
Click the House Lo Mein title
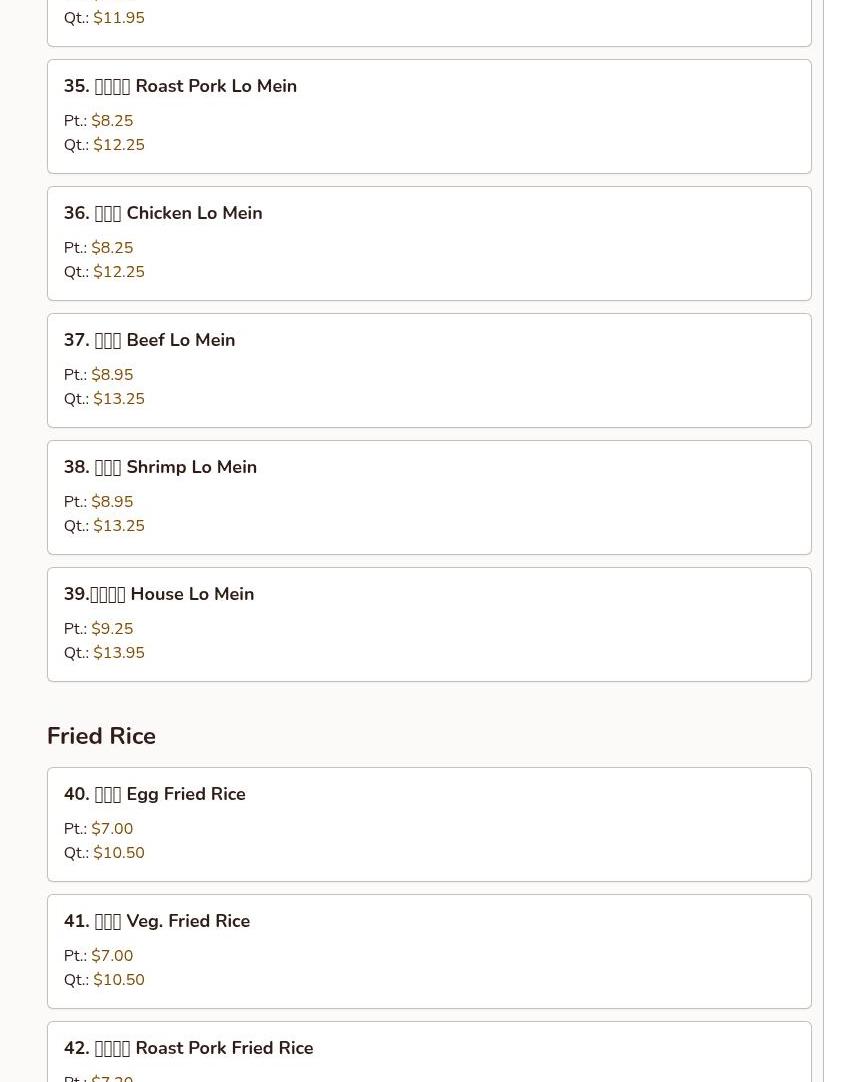pos(159,594)
